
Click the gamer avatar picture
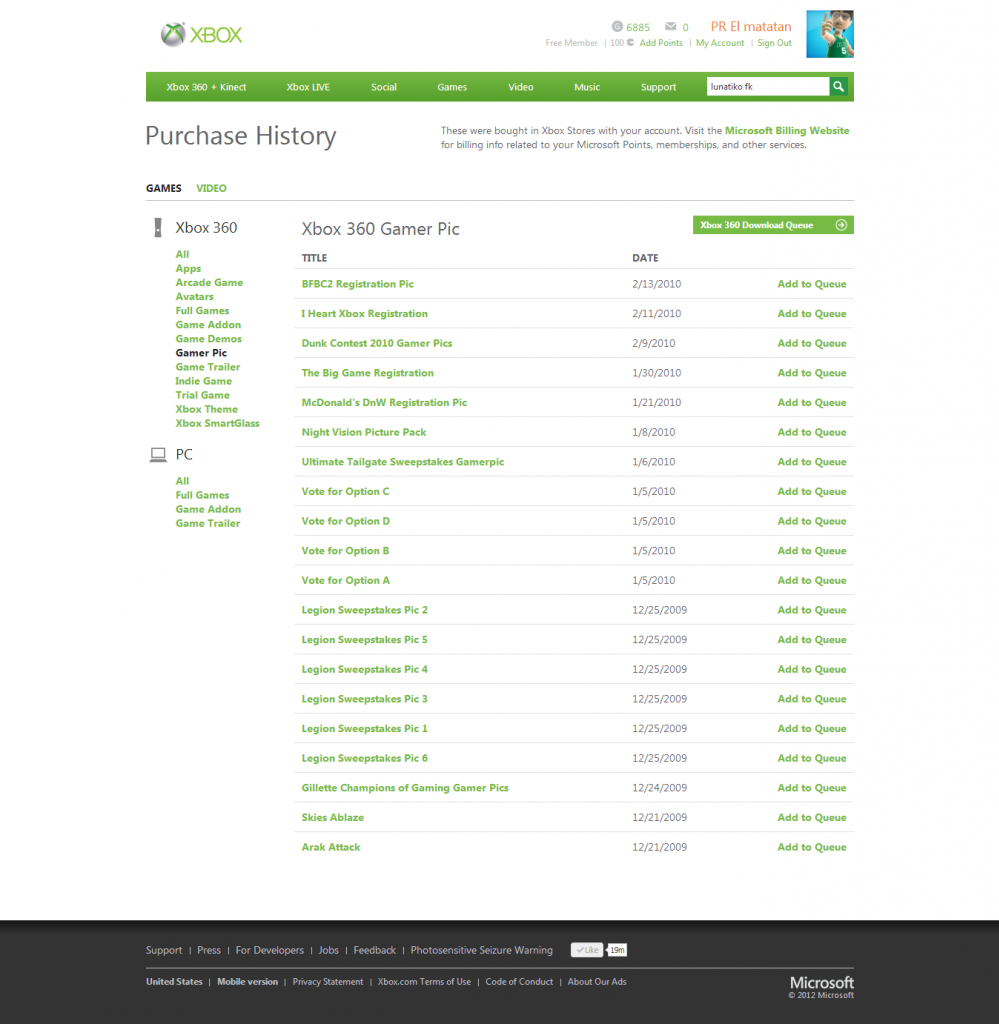point(829,35)
